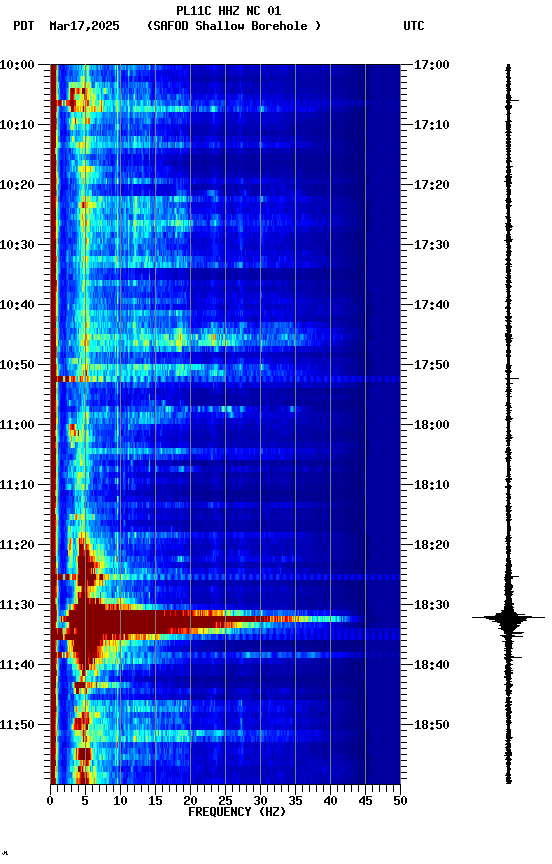Click the UTC timezone label

click(x=414, y=26)
